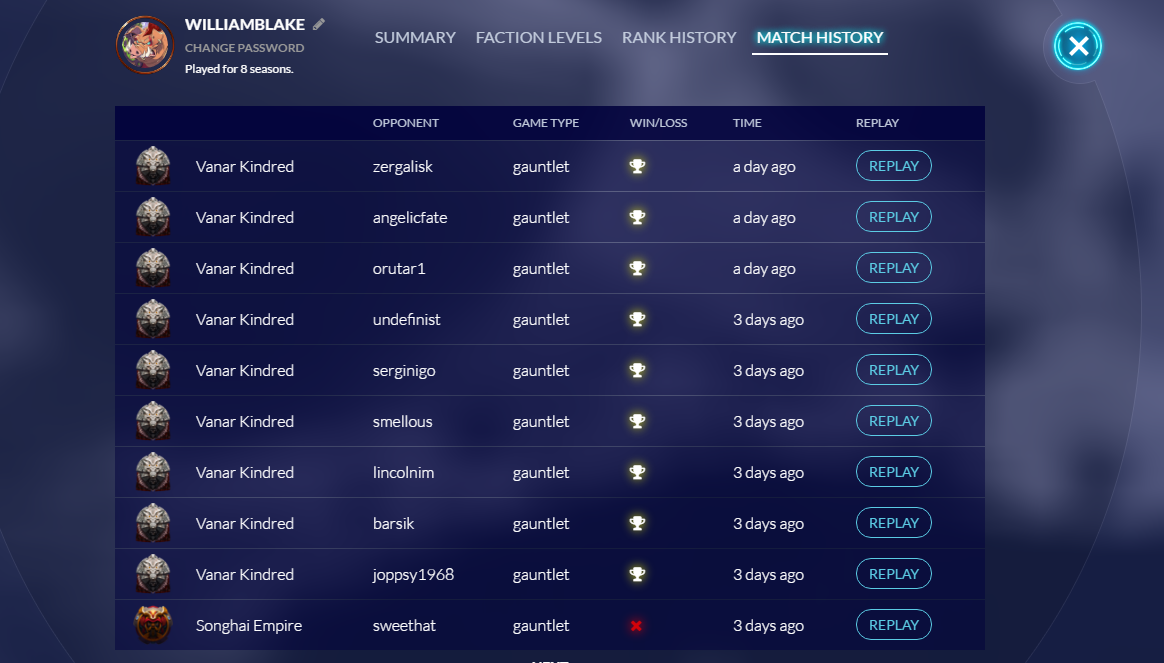The height and width of the screenshot is (663, 1164).
Task: Select opponent name serginigo
Action: [x=404, y=371]
